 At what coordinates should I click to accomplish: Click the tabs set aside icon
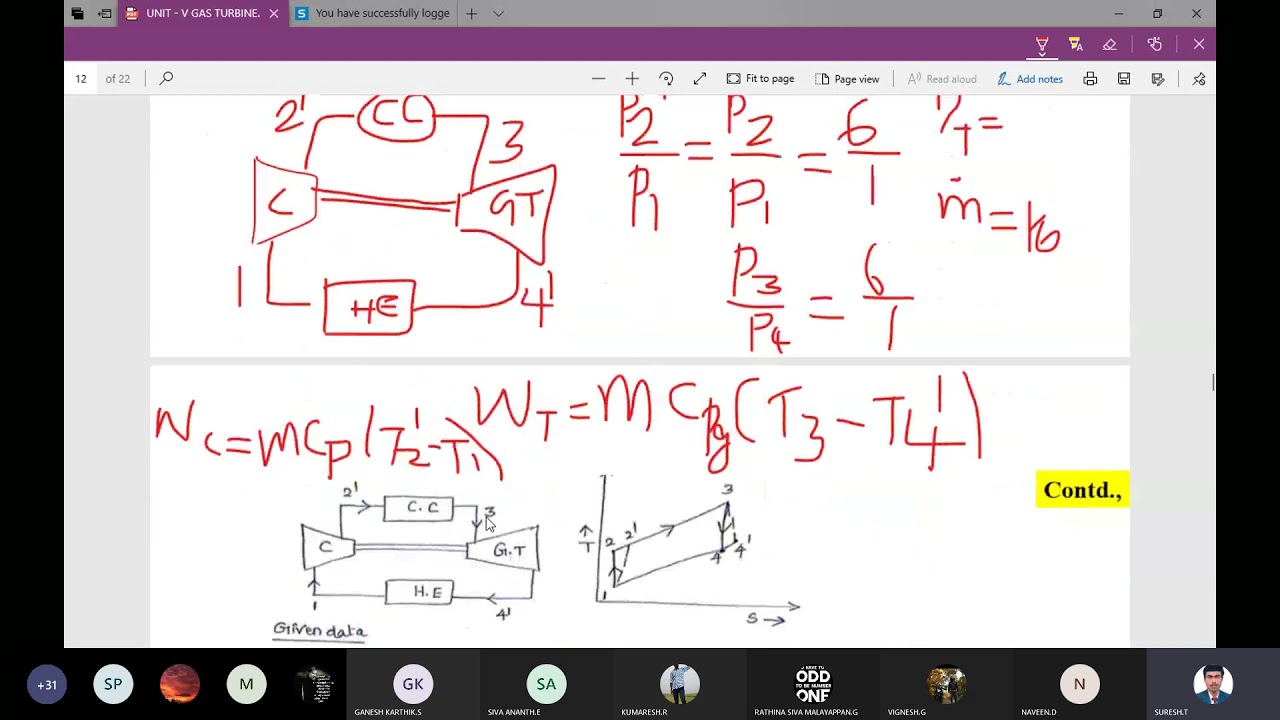point(77,14)
